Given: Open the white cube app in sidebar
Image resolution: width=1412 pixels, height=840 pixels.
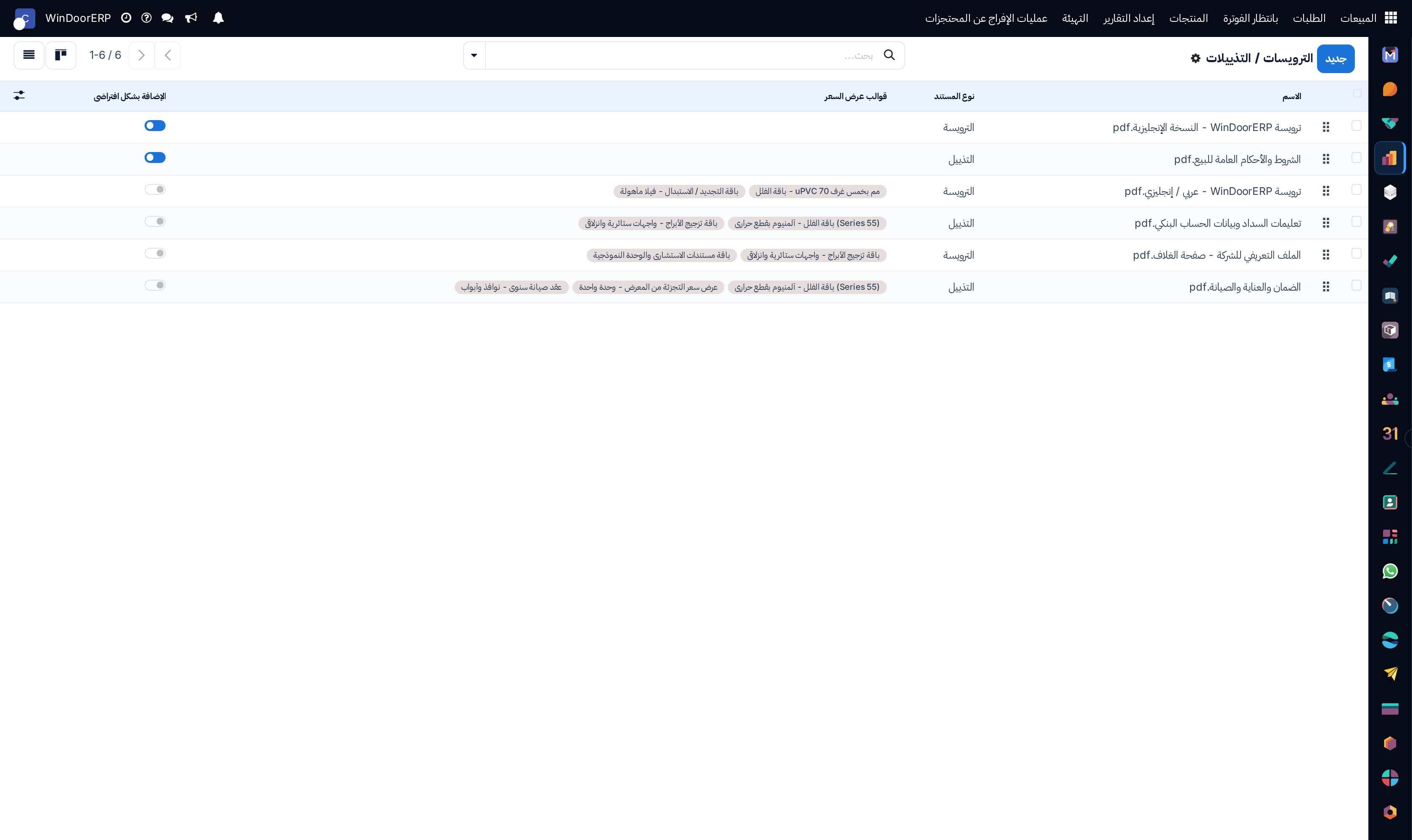Looking at the screenshot, I should pyautogui.click(x=1390, y=192).
